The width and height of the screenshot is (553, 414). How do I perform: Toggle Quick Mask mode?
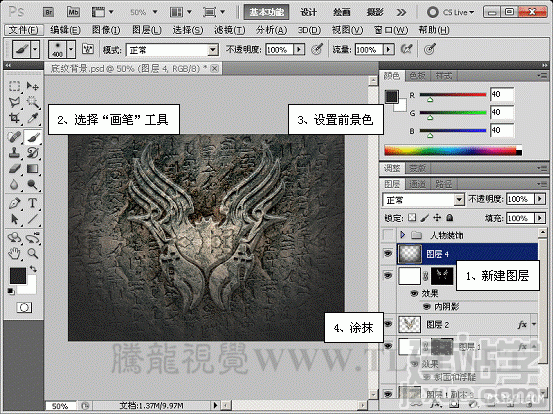click(24, 308)
